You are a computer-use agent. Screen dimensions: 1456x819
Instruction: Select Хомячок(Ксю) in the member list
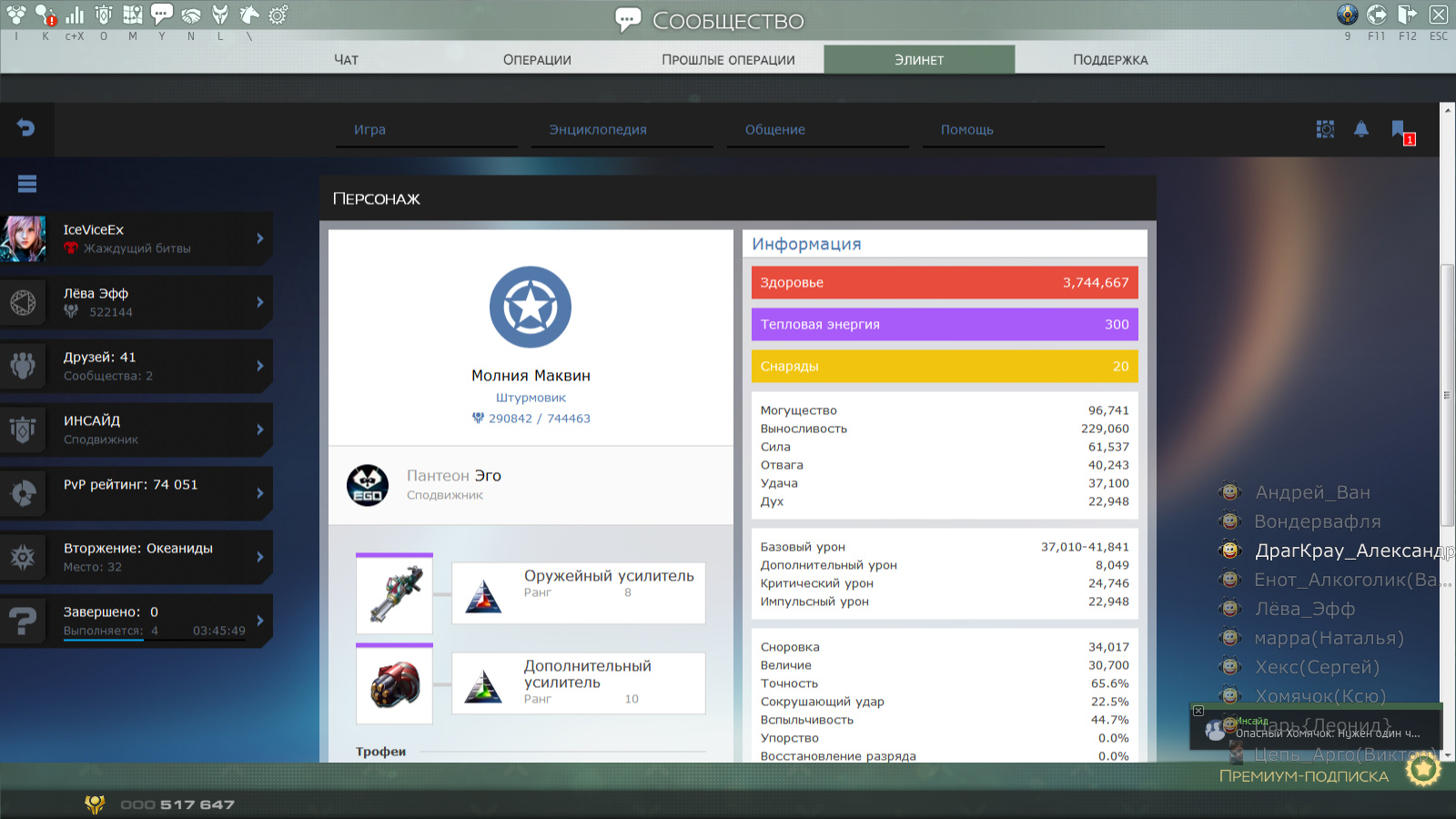click(1320, 696)
